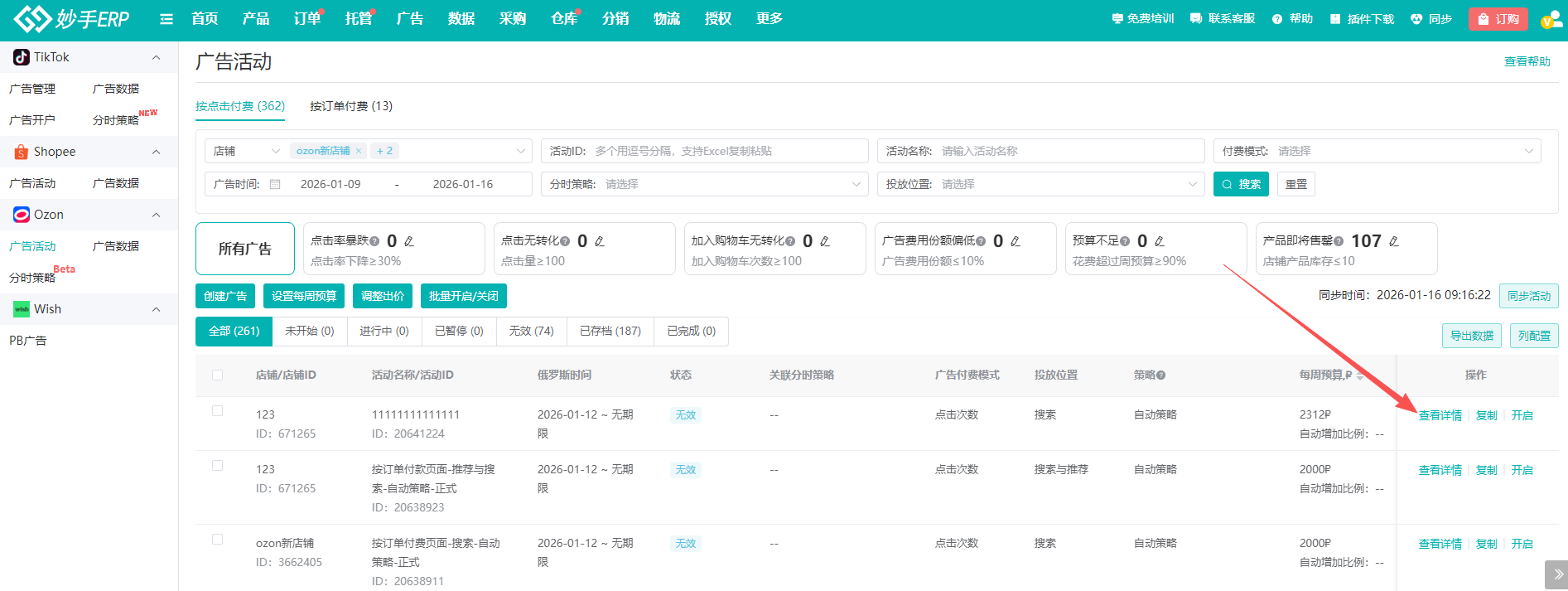Open the 投放位置 dropdown

click(1041, 184)
